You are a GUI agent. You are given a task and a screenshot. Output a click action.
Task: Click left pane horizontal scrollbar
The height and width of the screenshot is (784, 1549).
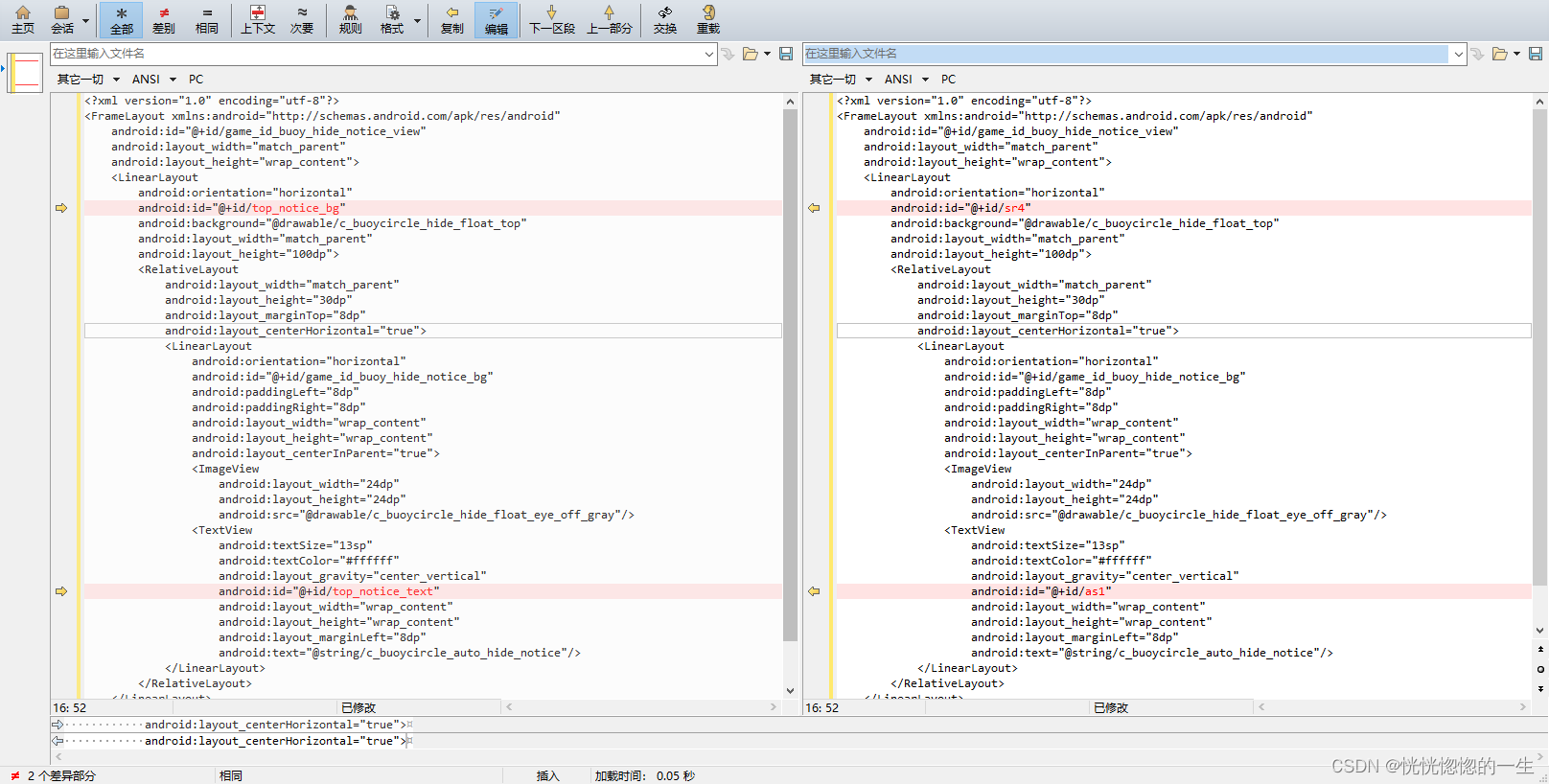[x=641, y=707]
